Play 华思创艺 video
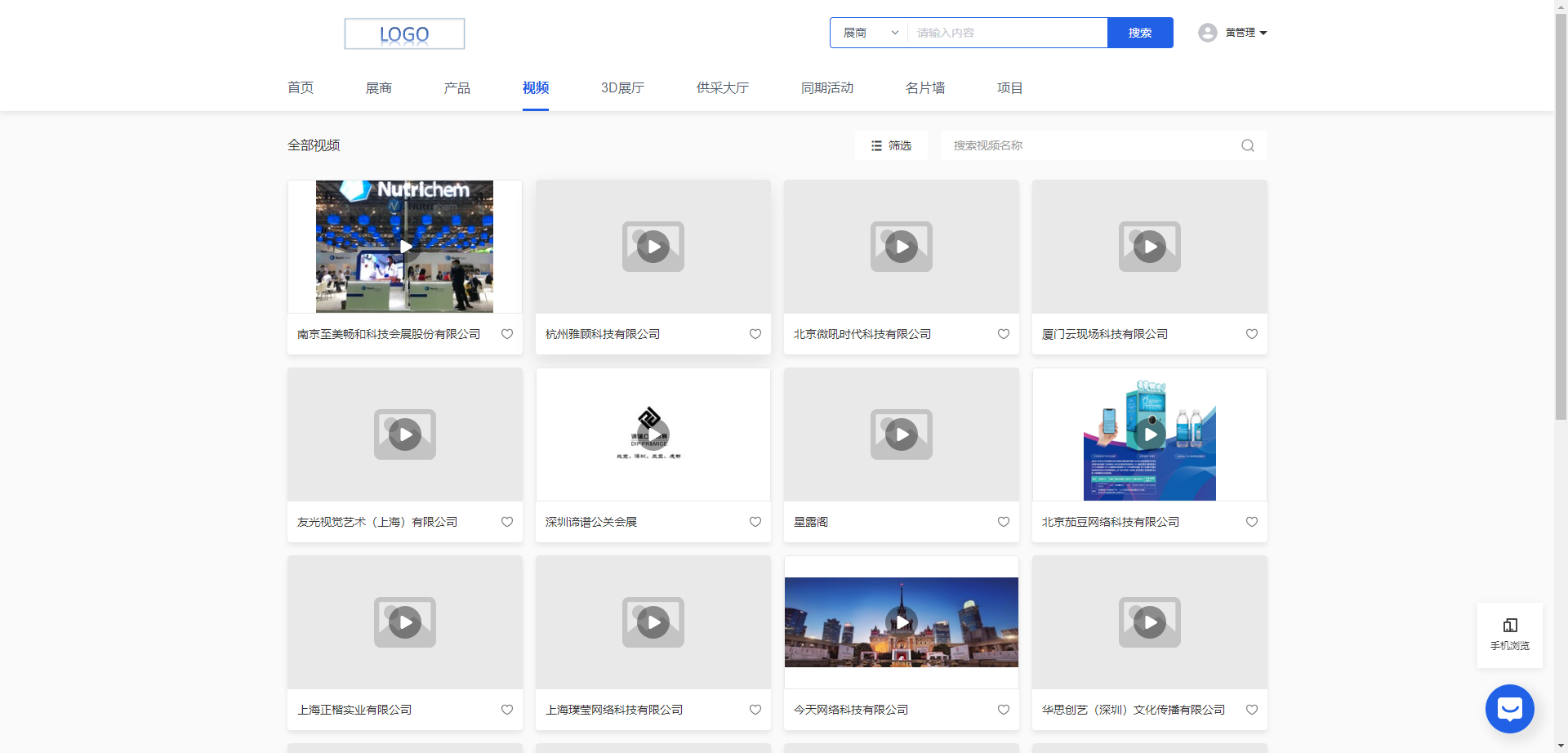Screen dimensions: 1568x753 (1150, 622)
